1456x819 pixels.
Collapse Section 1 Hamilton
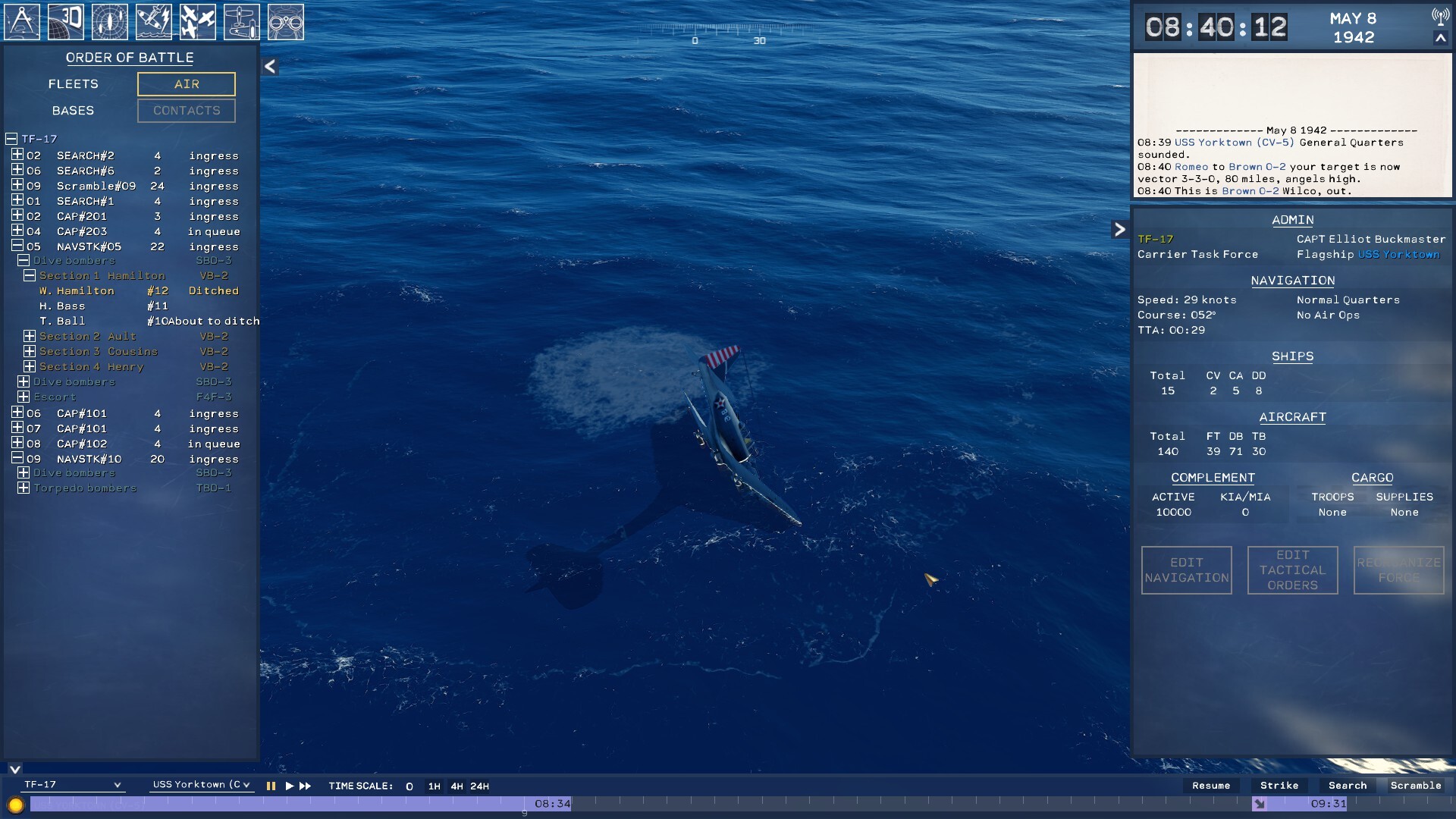29,275
